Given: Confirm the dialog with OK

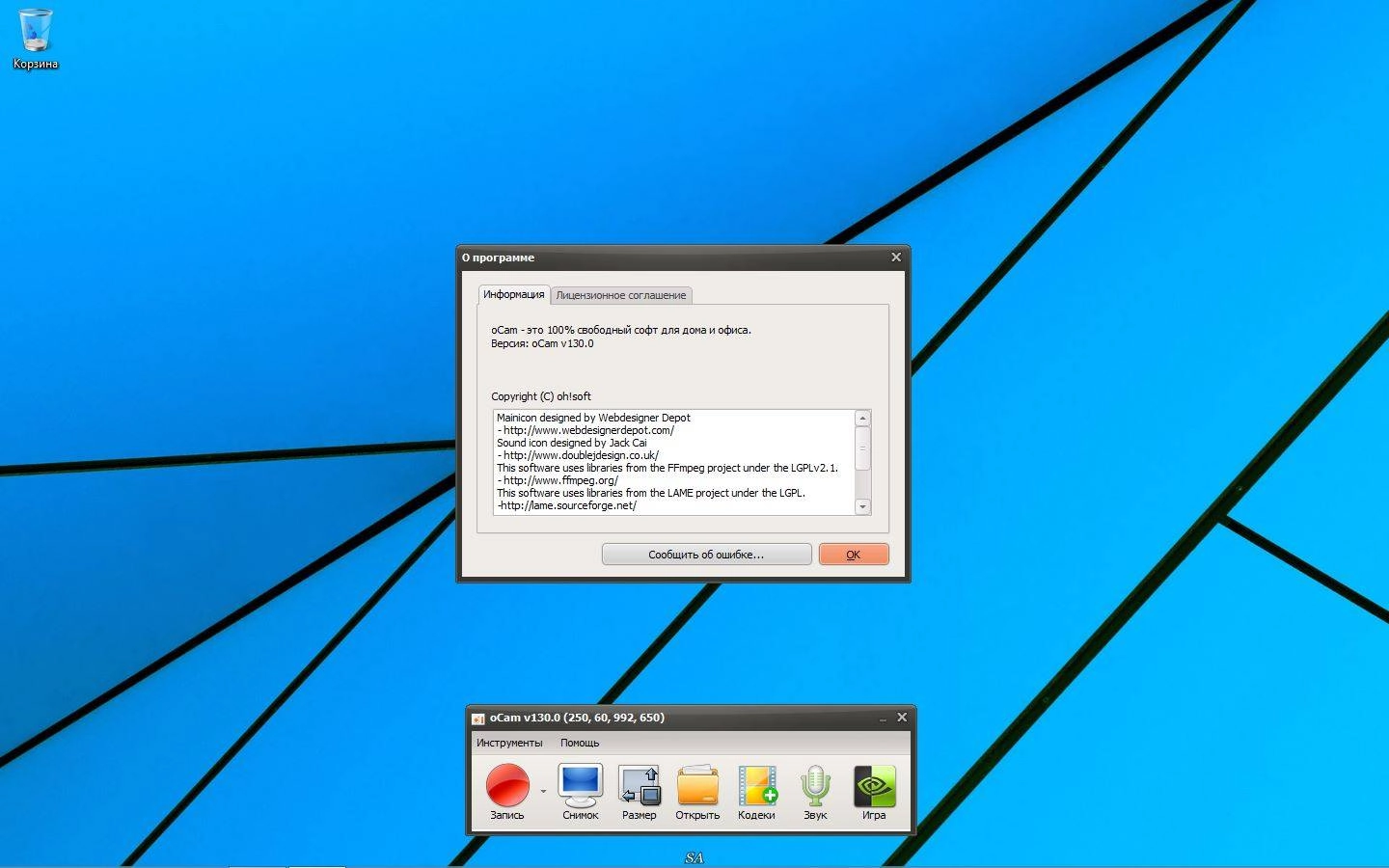Looking at the screenshot, I should tap(854, 555).
